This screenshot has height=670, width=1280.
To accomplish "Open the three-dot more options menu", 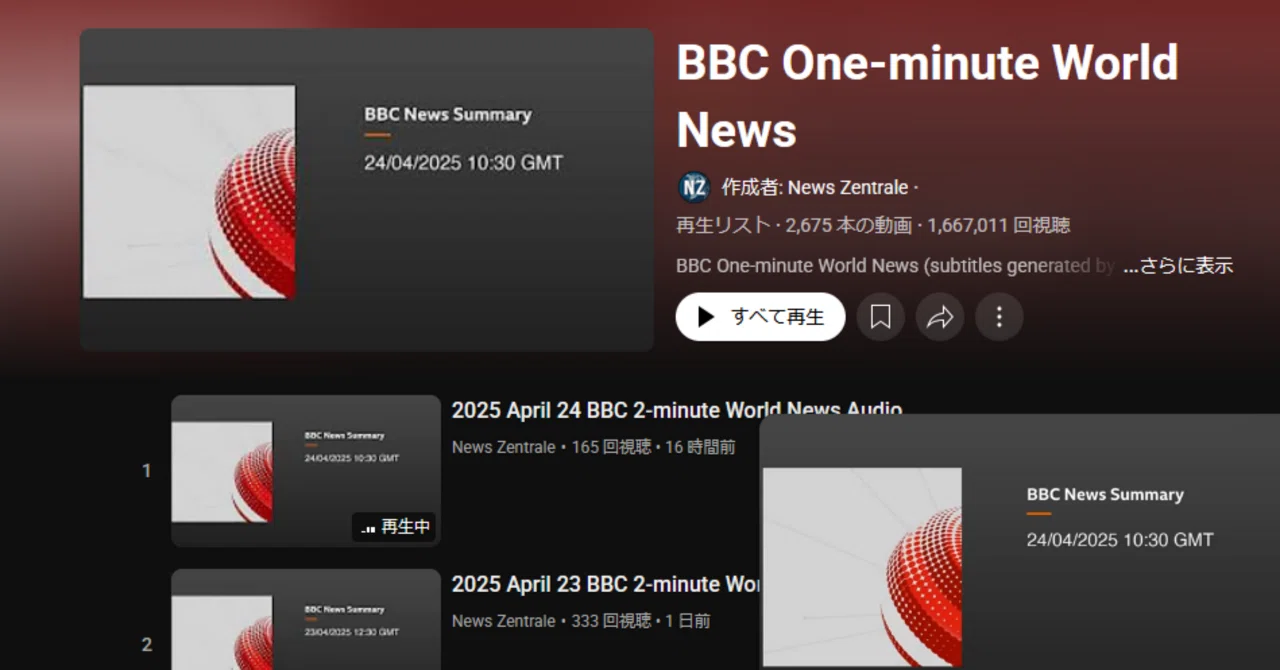I will [999, 317].
